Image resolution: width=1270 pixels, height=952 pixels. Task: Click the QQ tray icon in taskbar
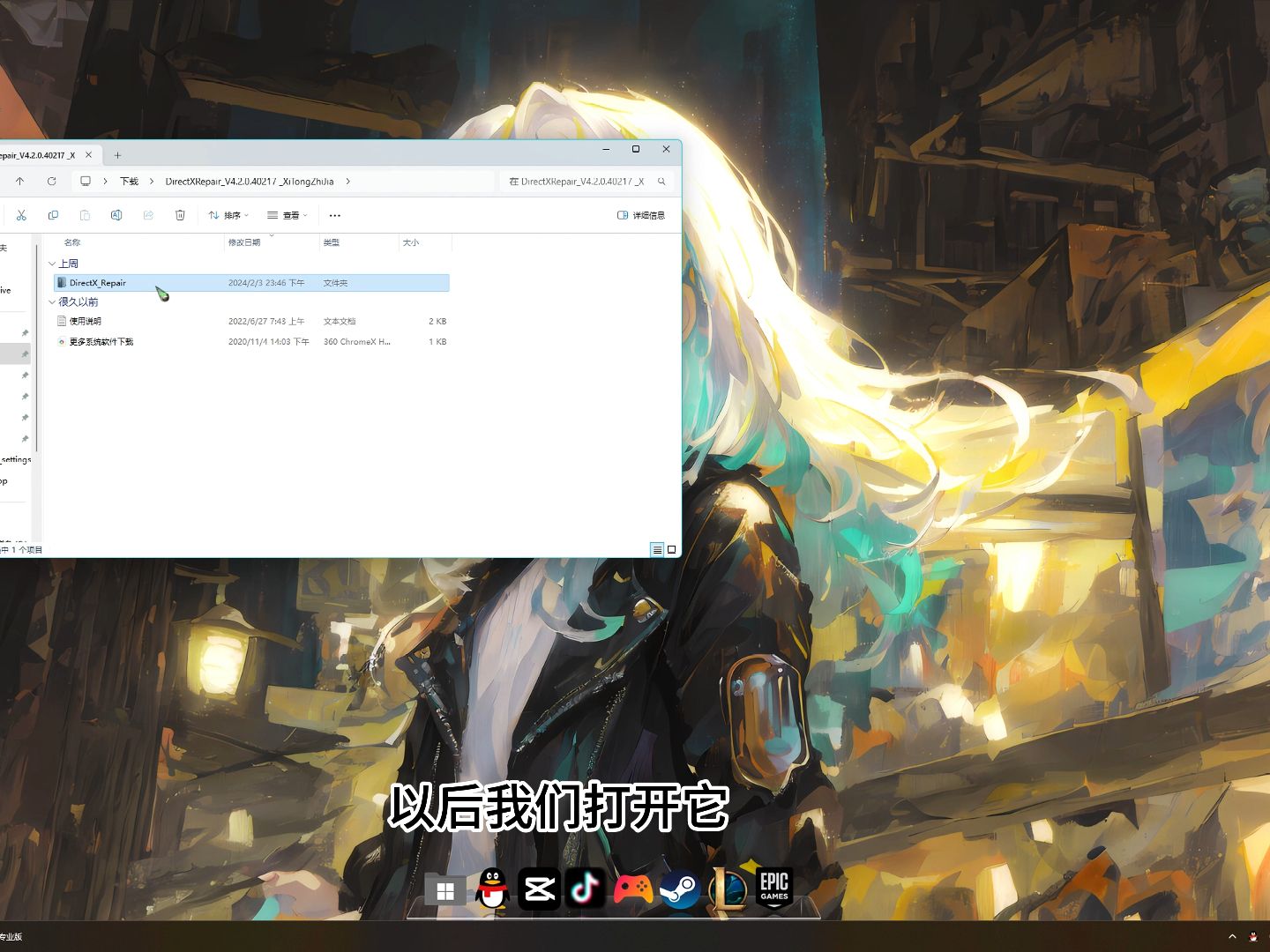pos(1254,937)
